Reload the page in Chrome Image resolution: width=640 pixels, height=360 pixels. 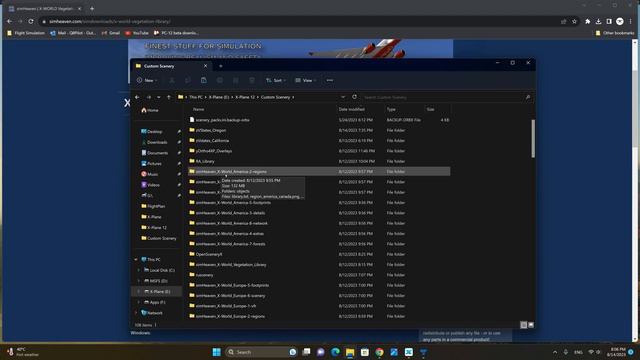click(x=31, y=21)
